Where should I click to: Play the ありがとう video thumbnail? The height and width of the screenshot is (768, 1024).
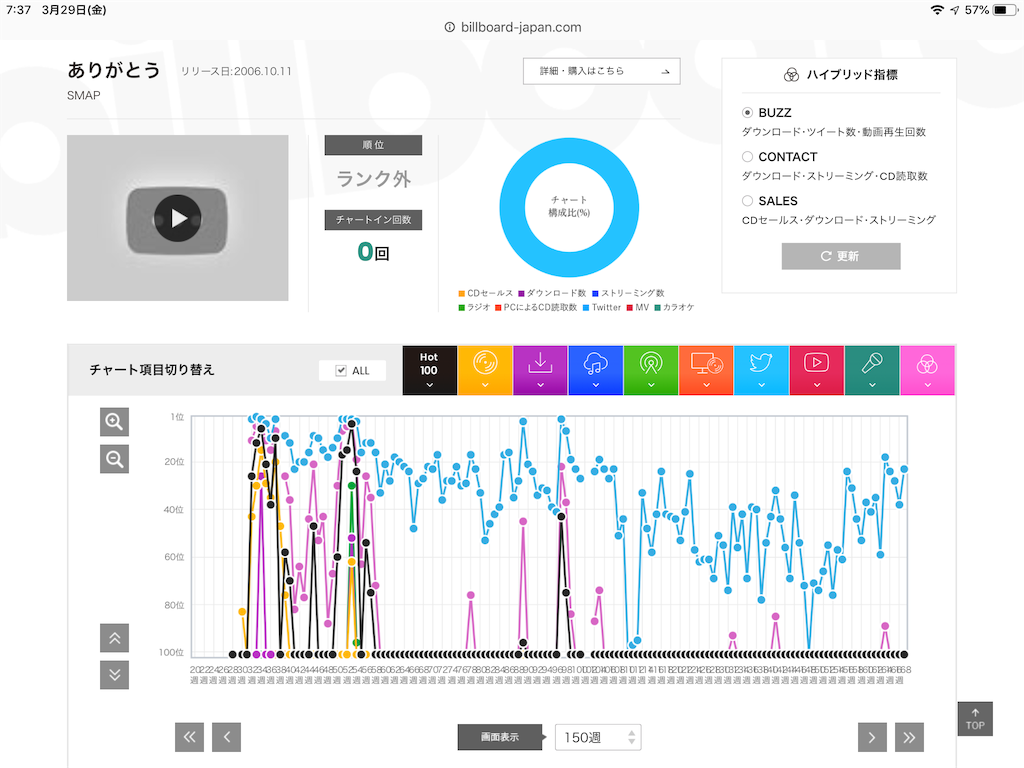pyautogui.click(x=177, y=218)
